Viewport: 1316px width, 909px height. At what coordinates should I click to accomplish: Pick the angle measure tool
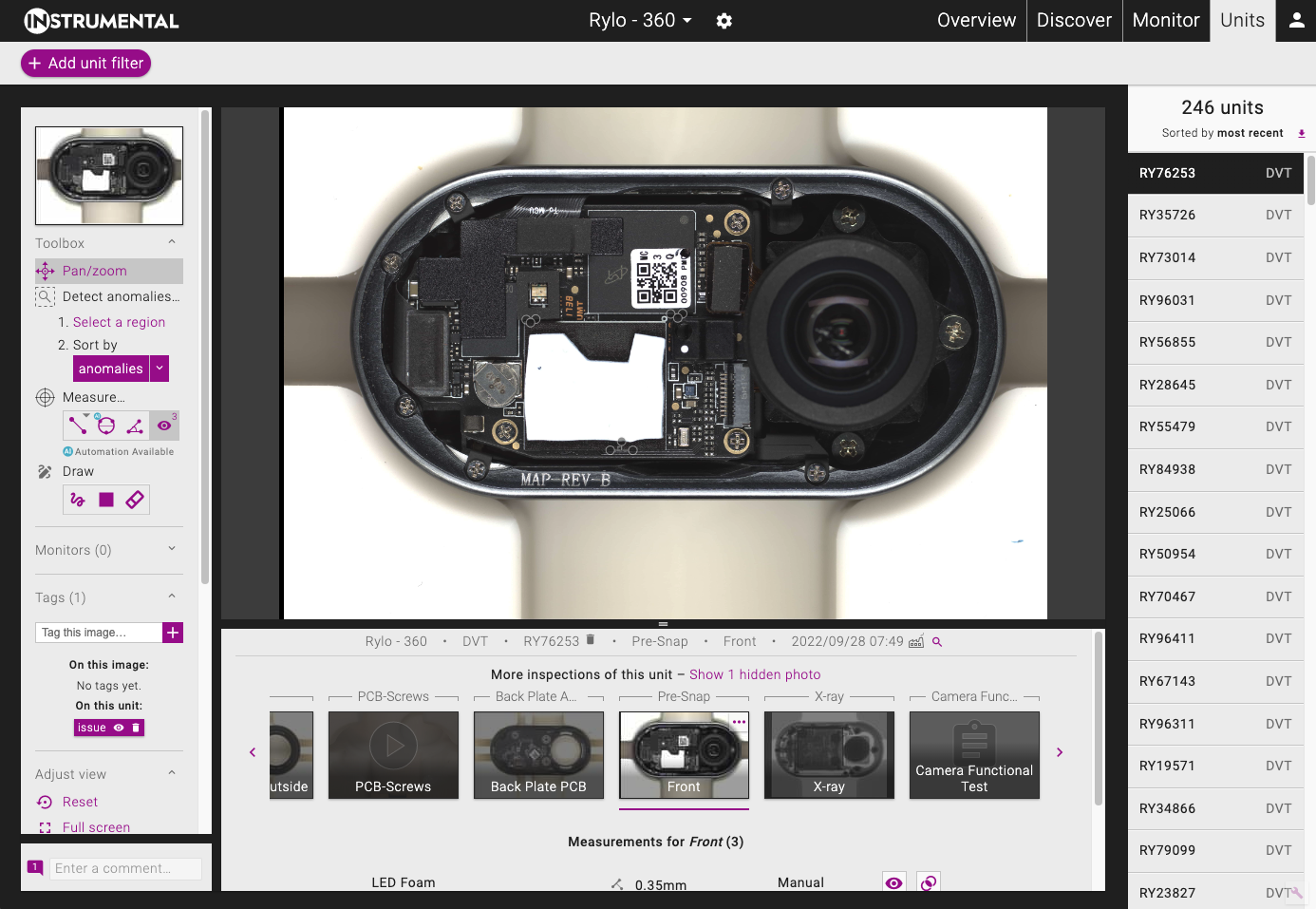[135, 426]
